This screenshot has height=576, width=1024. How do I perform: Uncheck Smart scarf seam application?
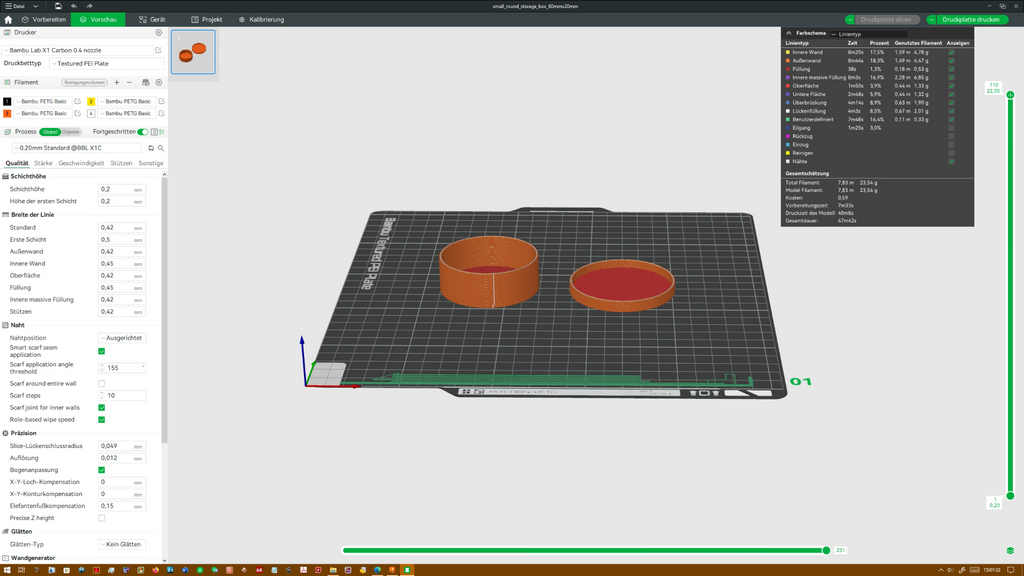coord(101,351)
